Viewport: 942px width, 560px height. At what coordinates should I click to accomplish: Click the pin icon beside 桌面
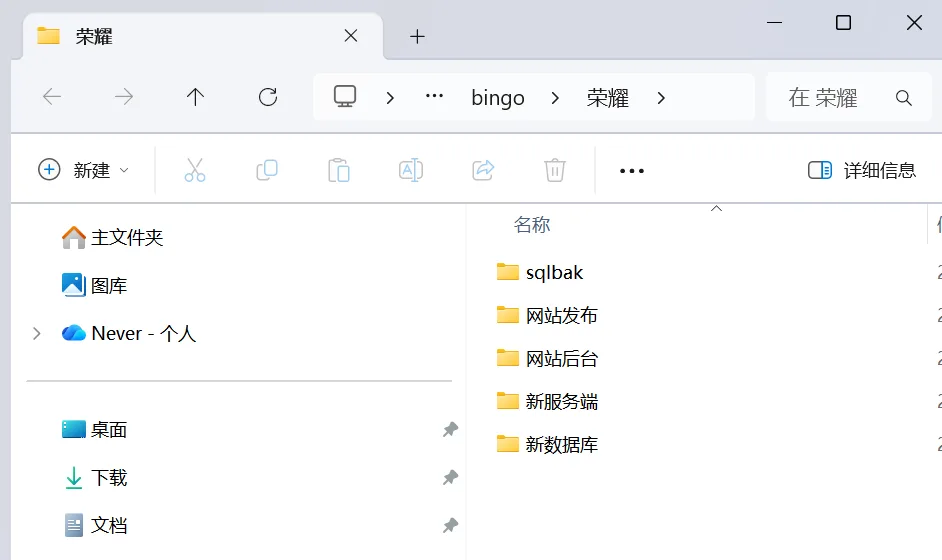click(450, 430)
